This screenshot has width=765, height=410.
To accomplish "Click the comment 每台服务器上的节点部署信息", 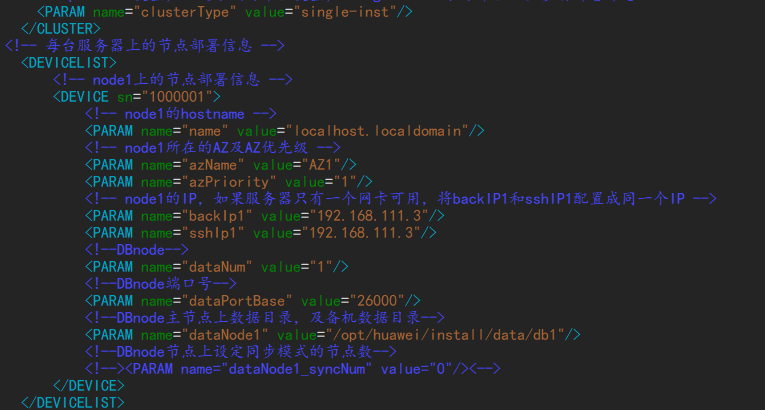I will [145, 45].
